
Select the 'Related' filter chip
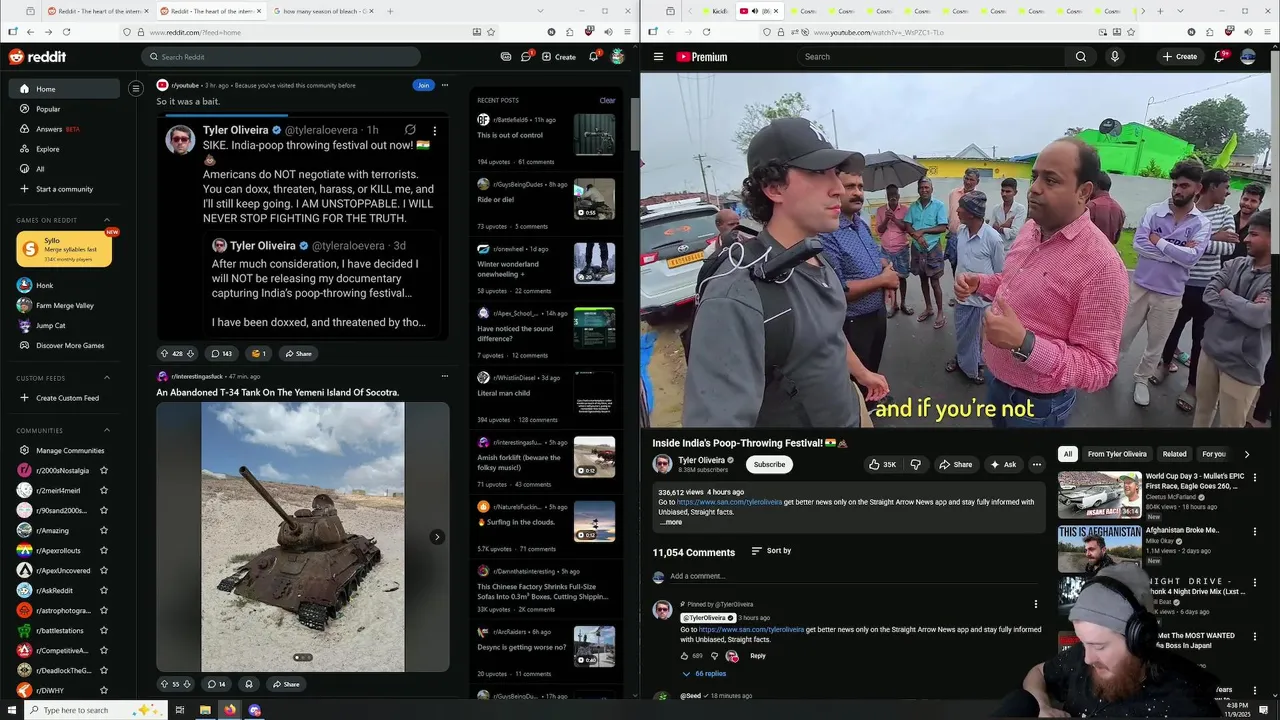click(x=1174, y=454)
